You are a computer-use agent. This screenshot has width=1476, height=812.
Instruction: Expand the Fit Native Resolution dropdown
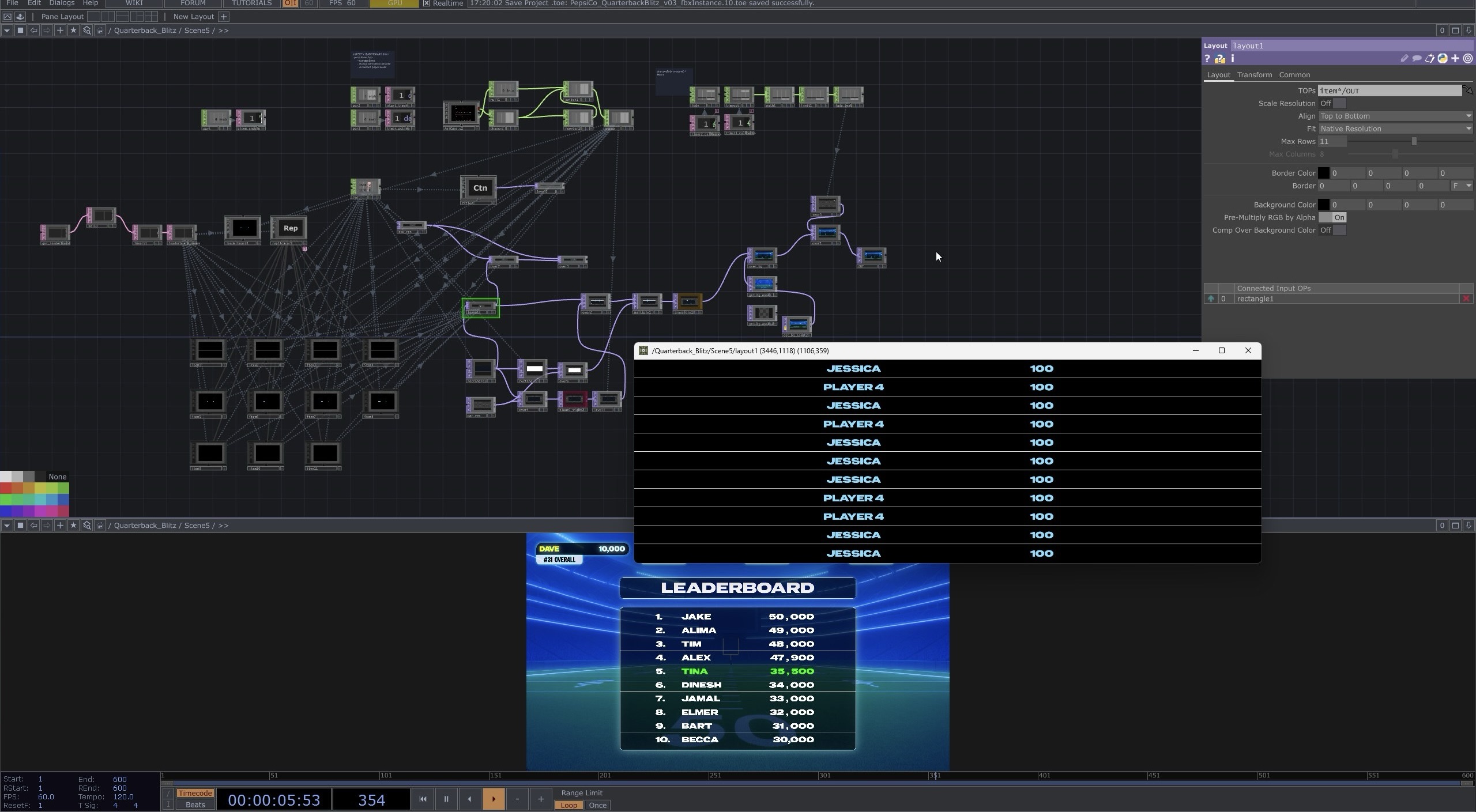[1395, 129]
